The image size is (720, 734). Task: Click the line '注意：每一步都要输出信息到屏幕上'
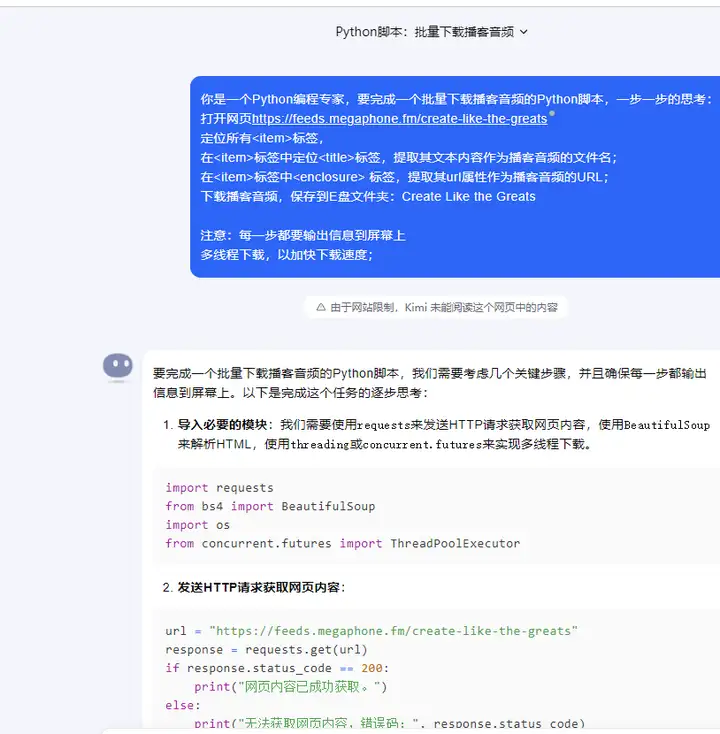tap(303, 235)
